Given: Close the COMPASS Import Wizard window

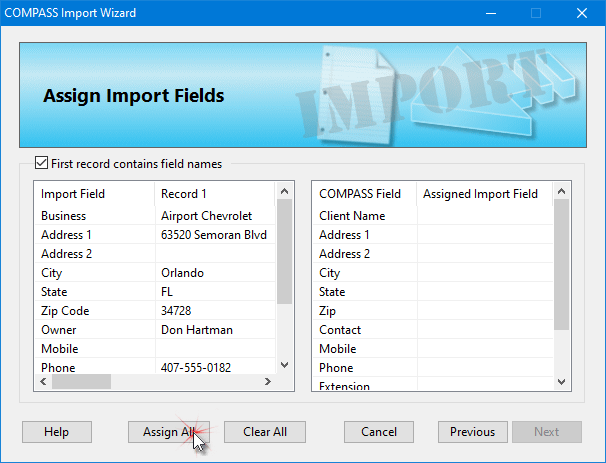Looking at the screenshot, I should tap(582, 13).
